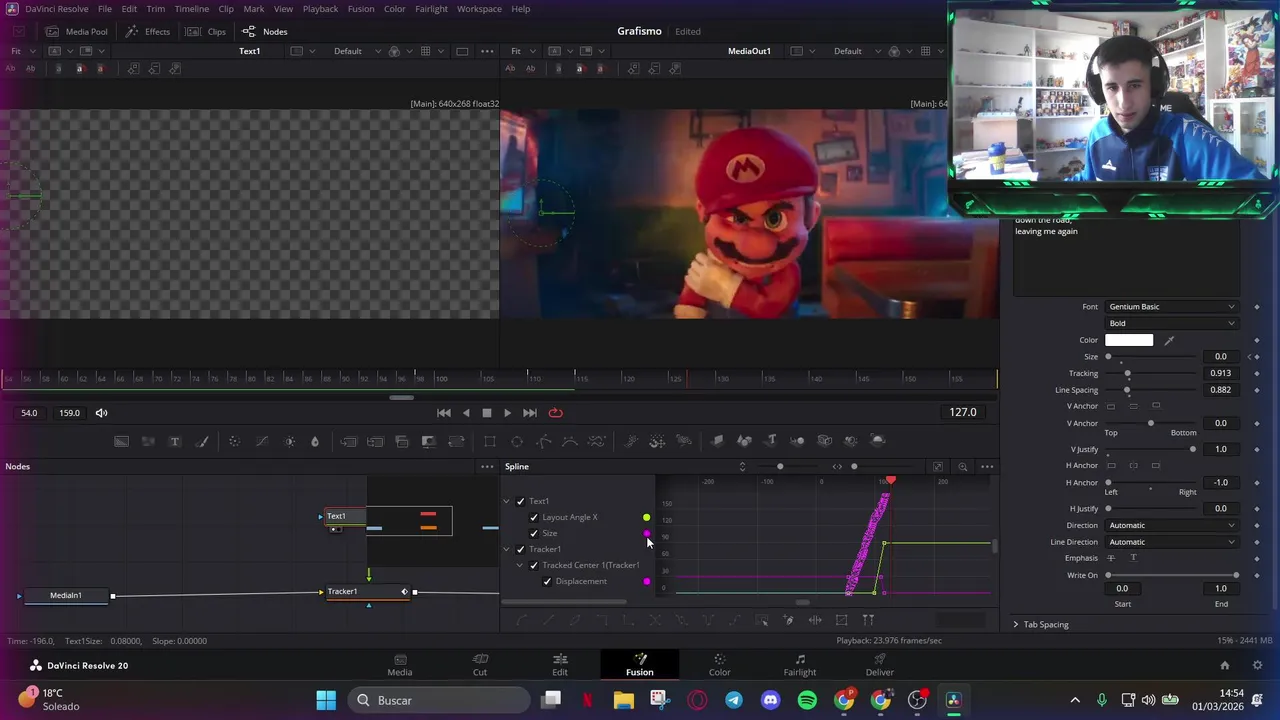
Task: Click the Merge node tool icon
Action: pos(402,441)
